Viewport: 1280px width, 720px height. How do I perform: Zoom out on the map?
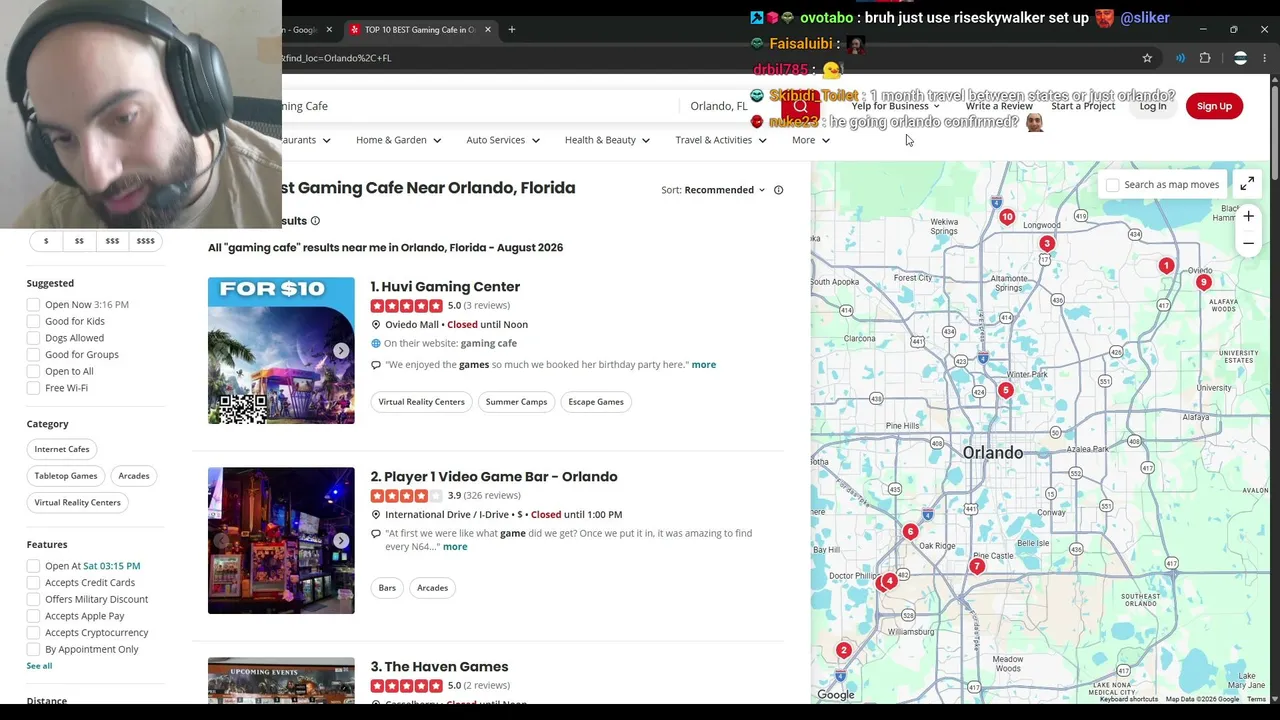pos(1248,243)
